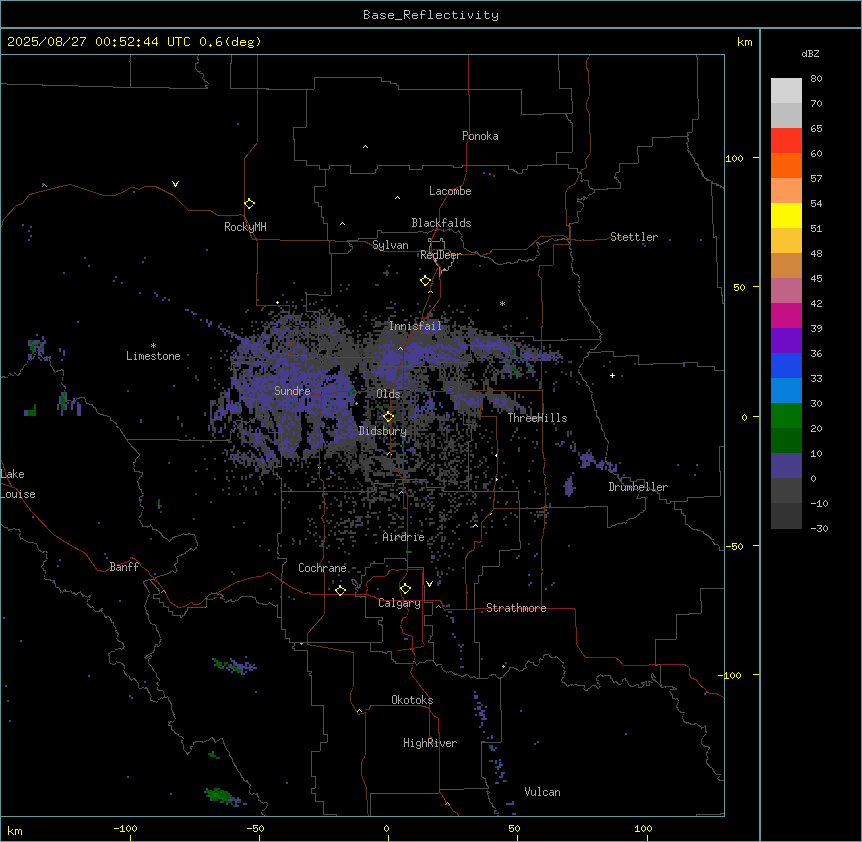Select the Olds city label
The width and height of the screenshot is (862, 842).
tap(388, 394)
